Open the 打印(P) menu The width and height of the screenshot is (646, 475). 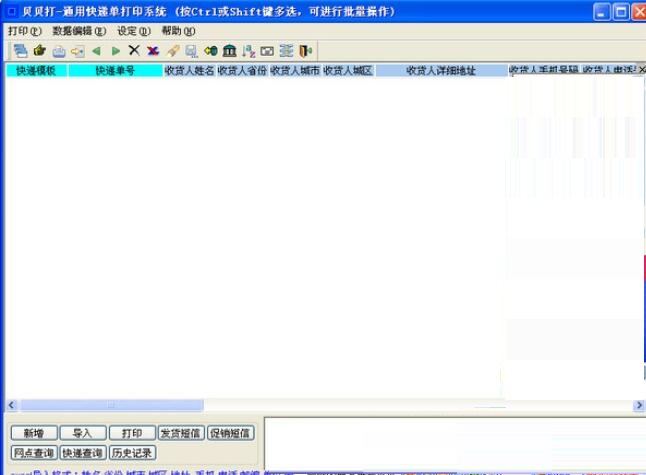25,31
